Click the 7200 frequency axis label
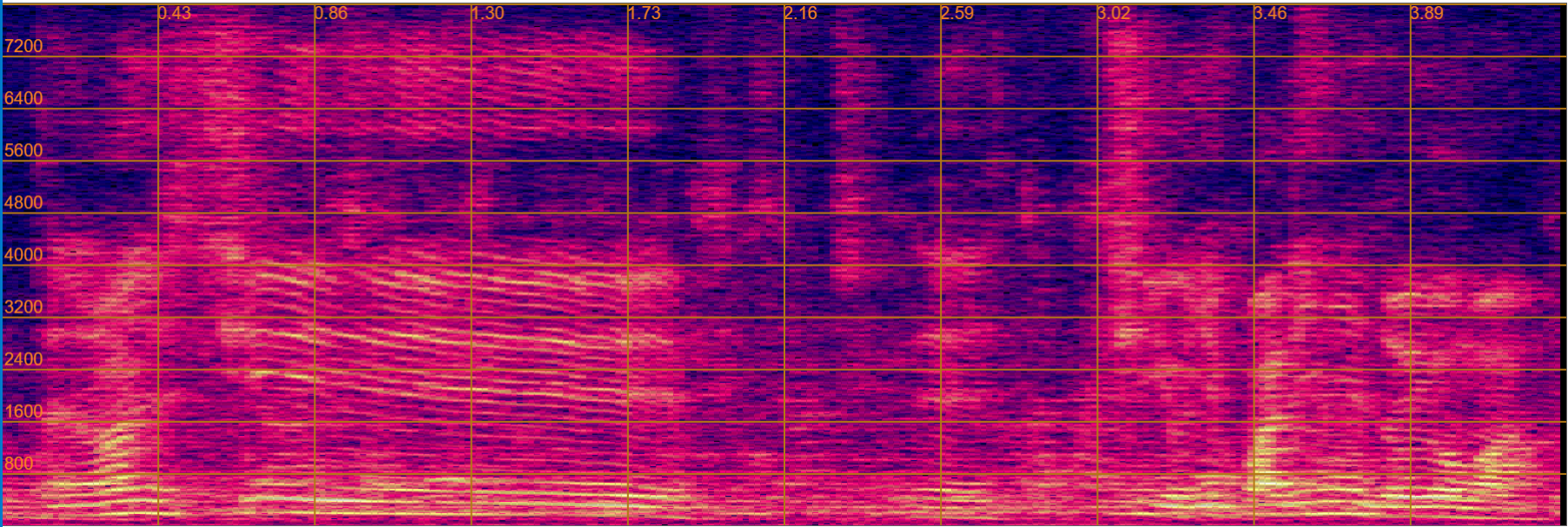Image resolution: width=1568 pixels, height=527 pixels. [23, 47]
